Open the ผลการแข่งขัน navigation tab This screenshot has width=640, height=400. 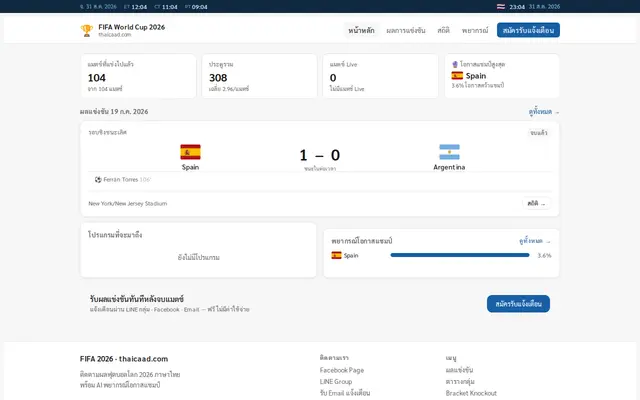[x=406, y=30]
